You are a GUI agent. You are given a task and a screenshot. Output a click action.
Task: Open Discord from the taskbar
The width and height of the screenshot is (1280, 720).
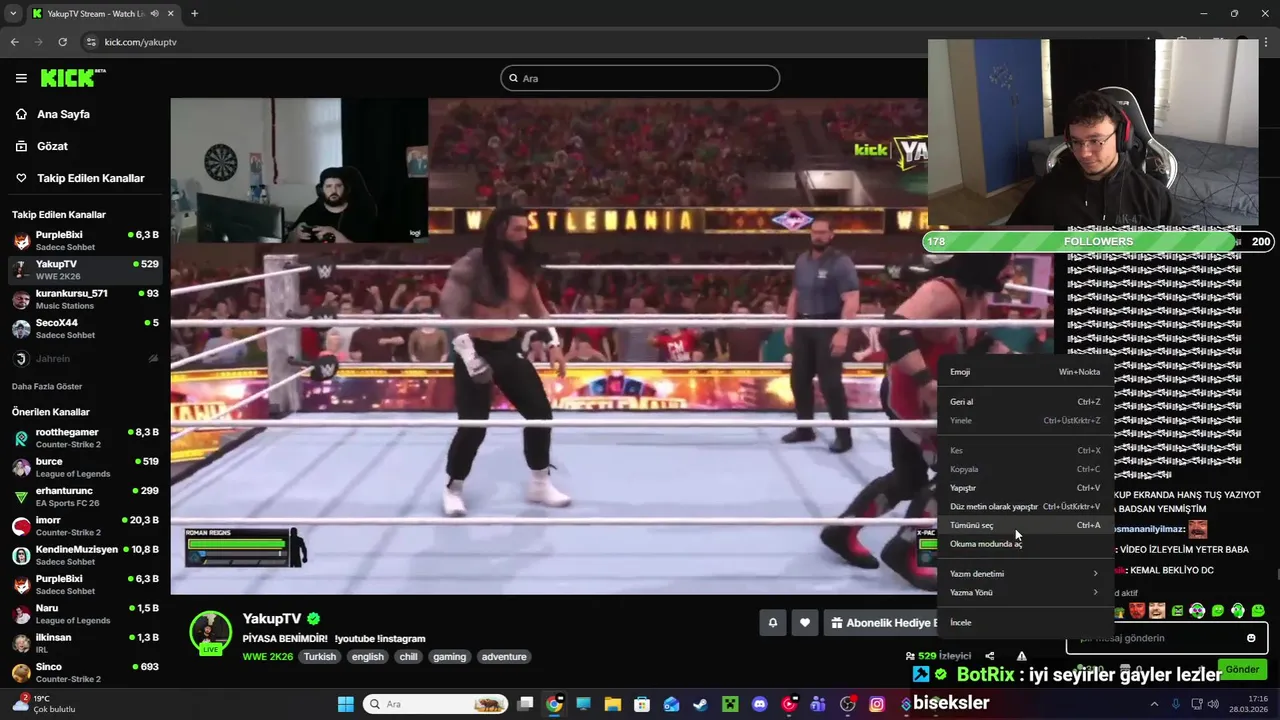[759, 704]
